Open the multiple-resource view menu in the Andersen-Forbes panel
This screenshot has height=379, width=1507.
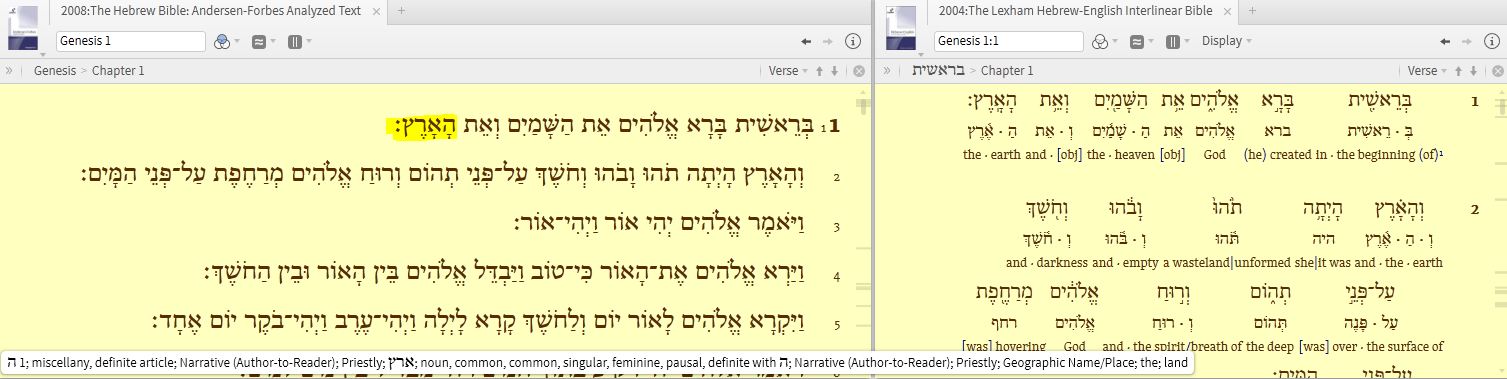(x=299, y=42)
